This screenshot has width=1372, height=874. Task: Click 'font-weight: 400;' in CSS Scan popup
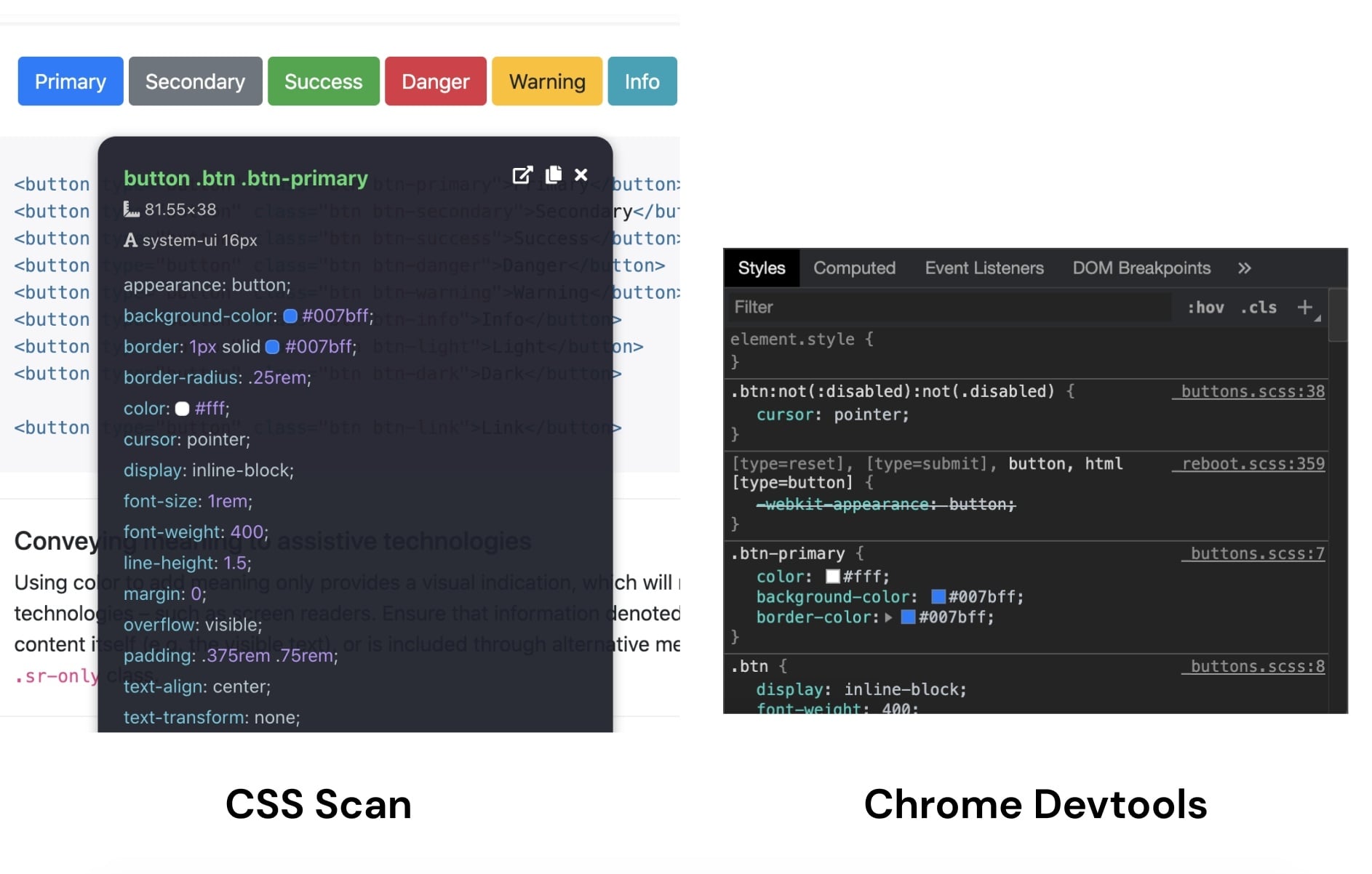(x=196, y=532)
